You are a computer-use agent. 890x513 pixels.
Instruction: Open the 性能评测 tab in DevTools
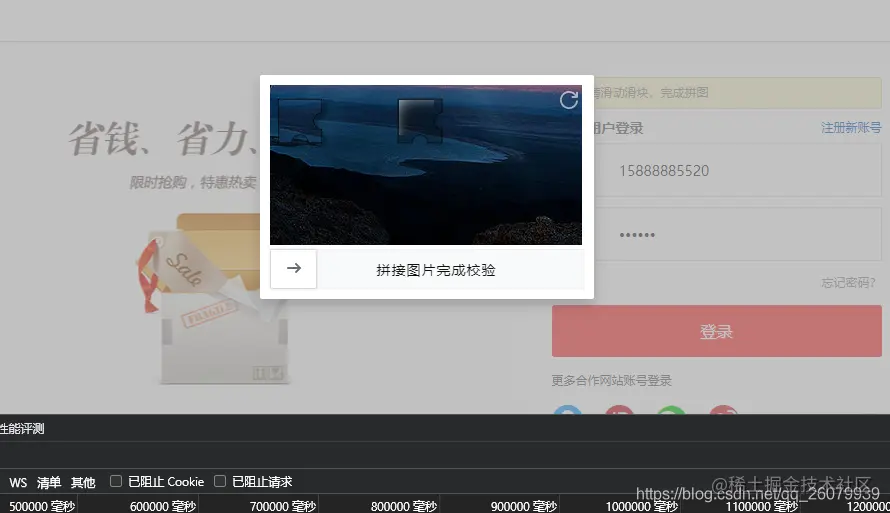click(22, 428)
